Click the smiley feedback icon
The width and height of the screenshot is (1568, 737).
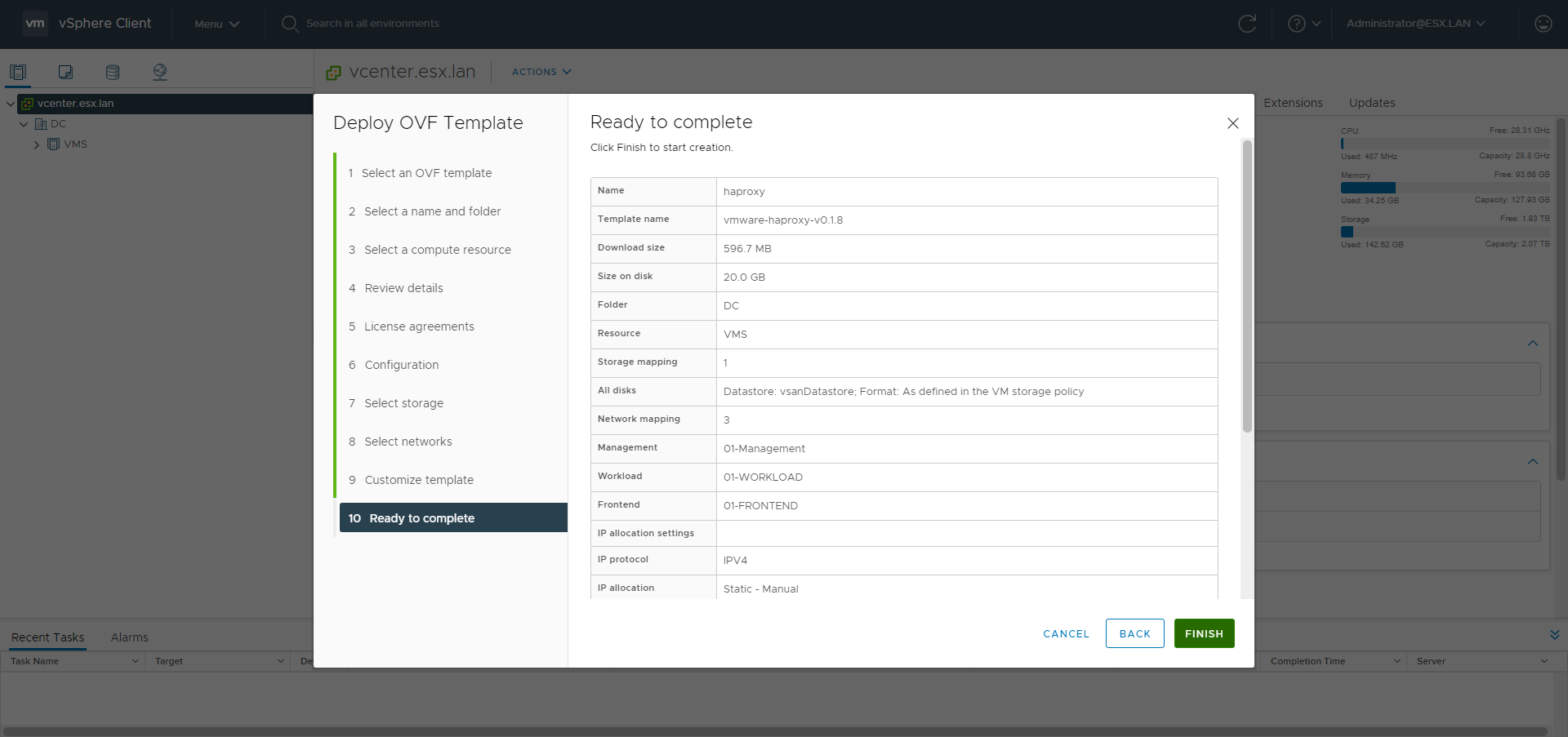point(1543,24)
